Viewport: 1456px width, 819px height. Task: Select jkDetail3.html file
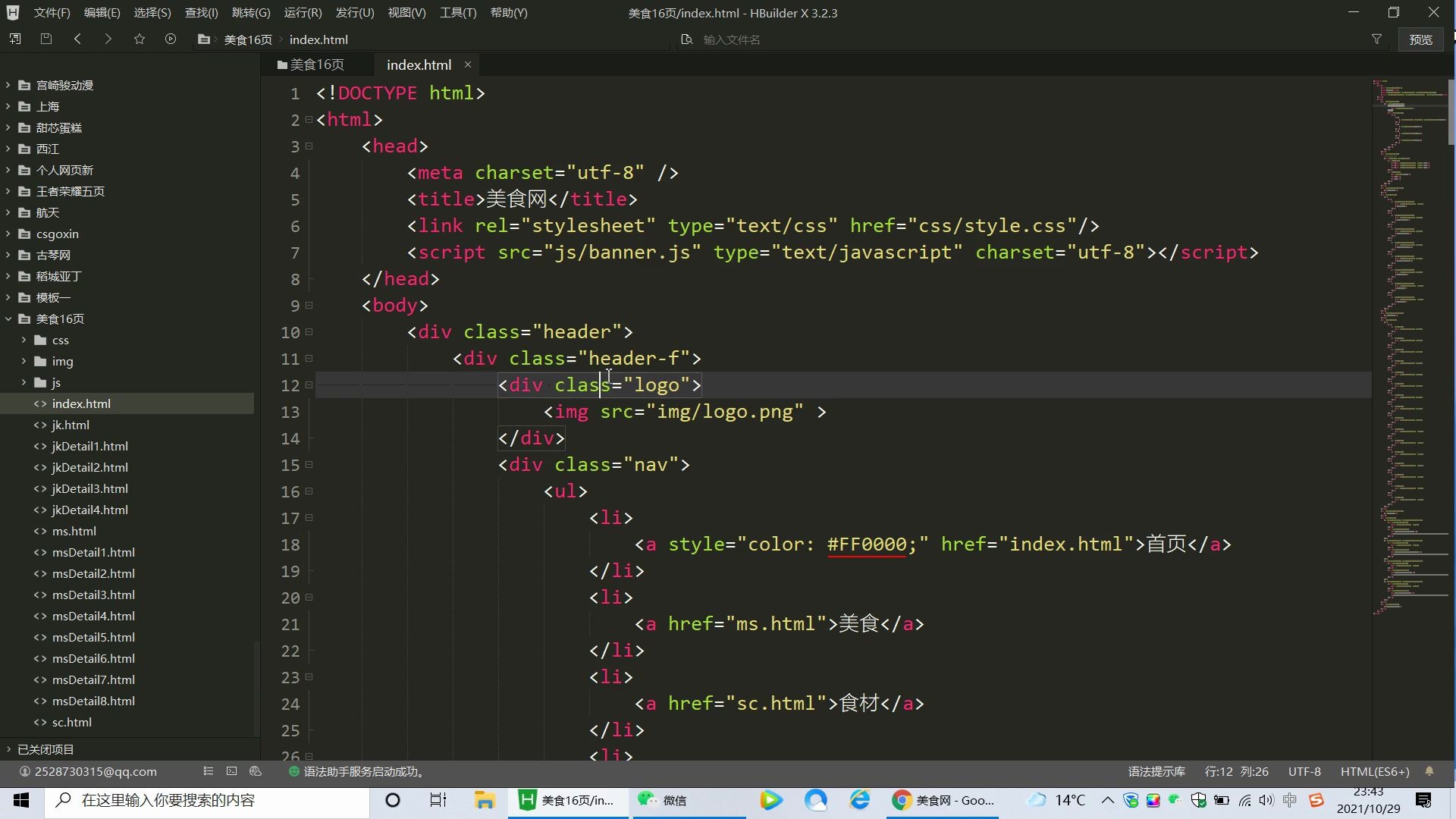89,488
